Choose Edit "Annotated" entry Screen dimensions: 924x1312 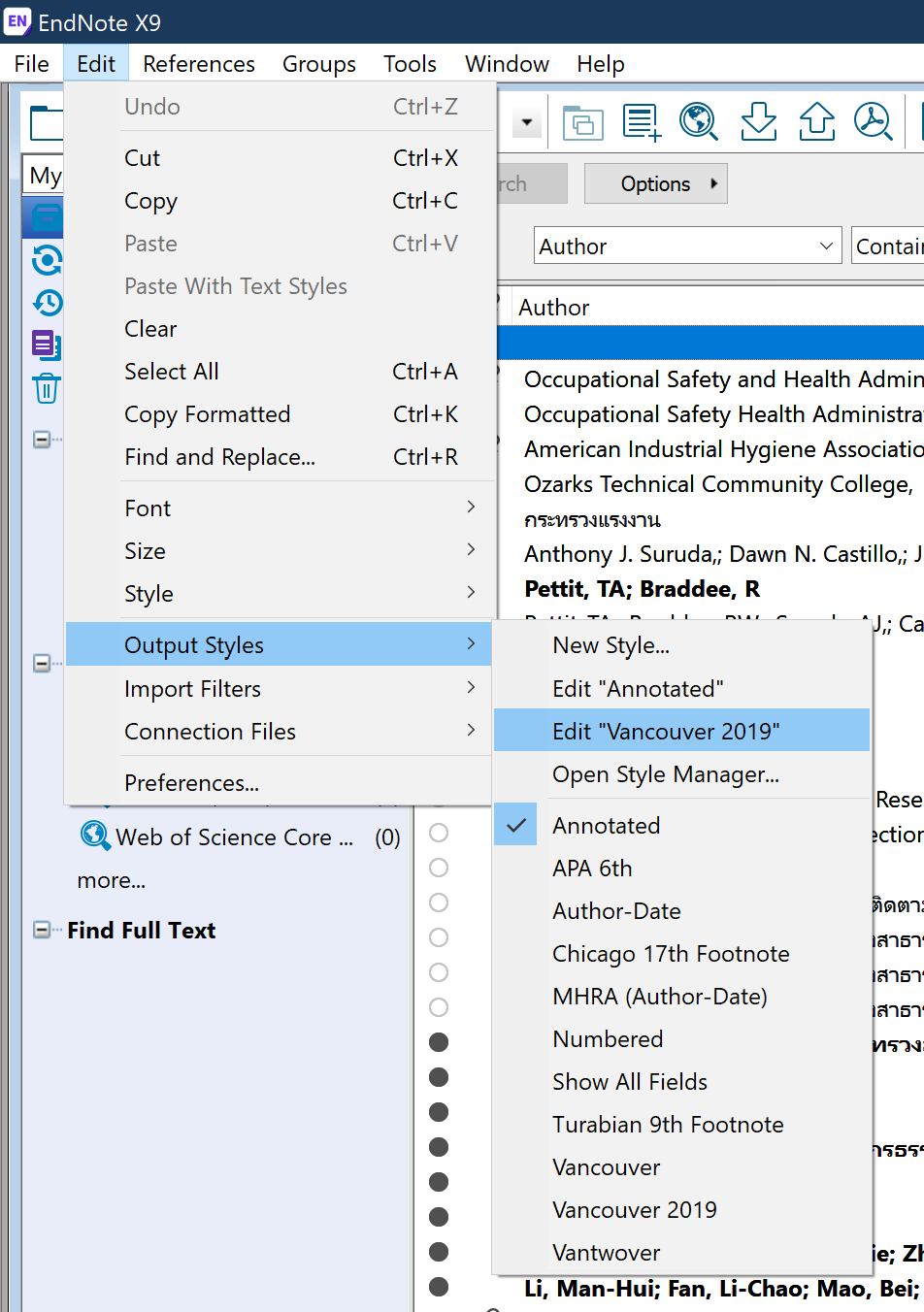click(x=681, y=688)
